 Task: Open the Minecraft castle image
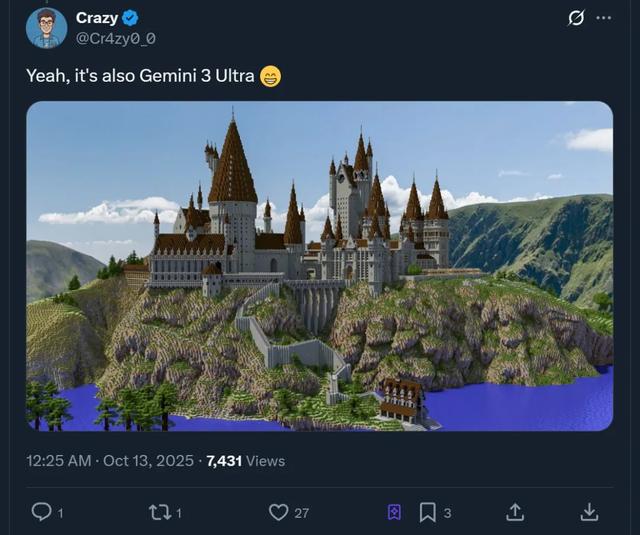click(x=319, y=266)
